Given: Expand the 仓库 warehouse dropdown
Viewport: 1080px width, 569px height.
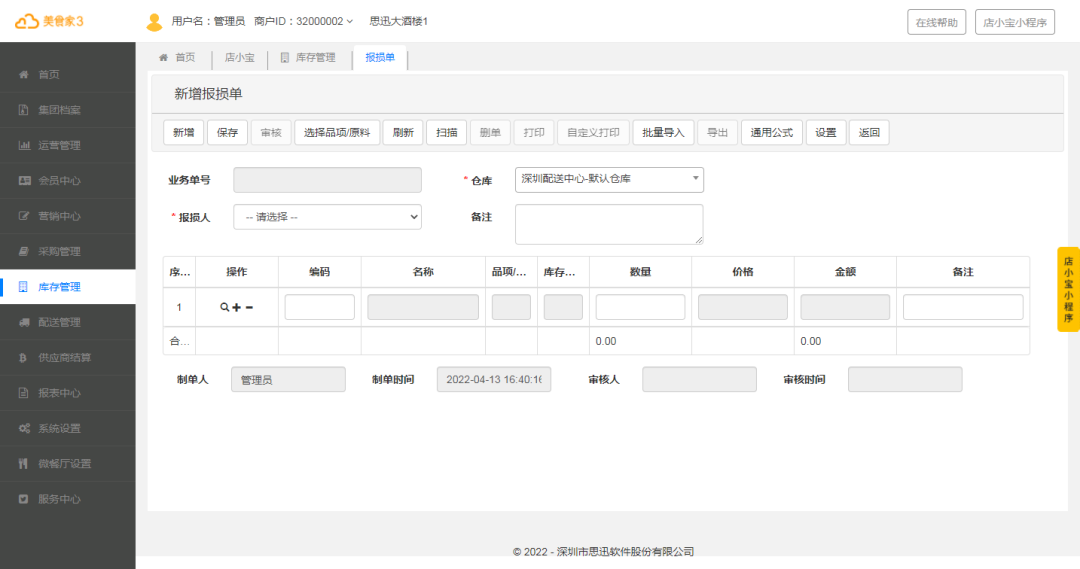Looking at the screenshot, I should pos(609,180).
